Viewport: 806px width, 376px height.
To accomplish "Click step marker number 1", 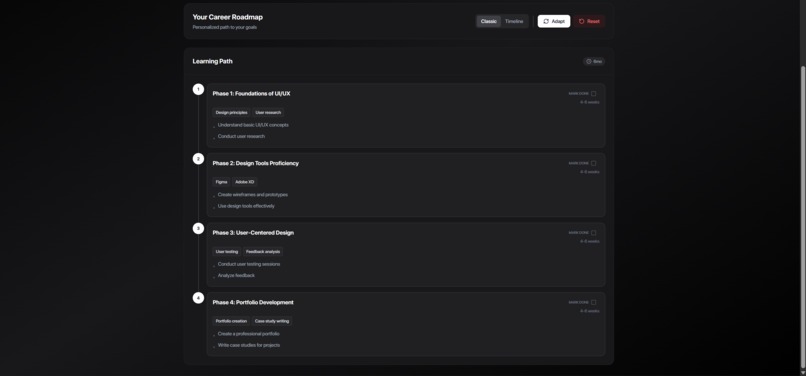I will point(198,89).
